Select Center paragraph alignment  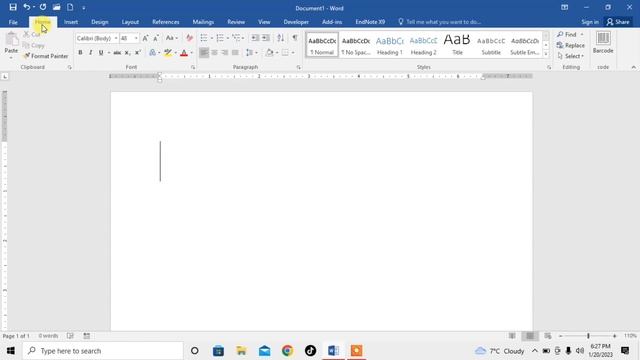(214, 52)
